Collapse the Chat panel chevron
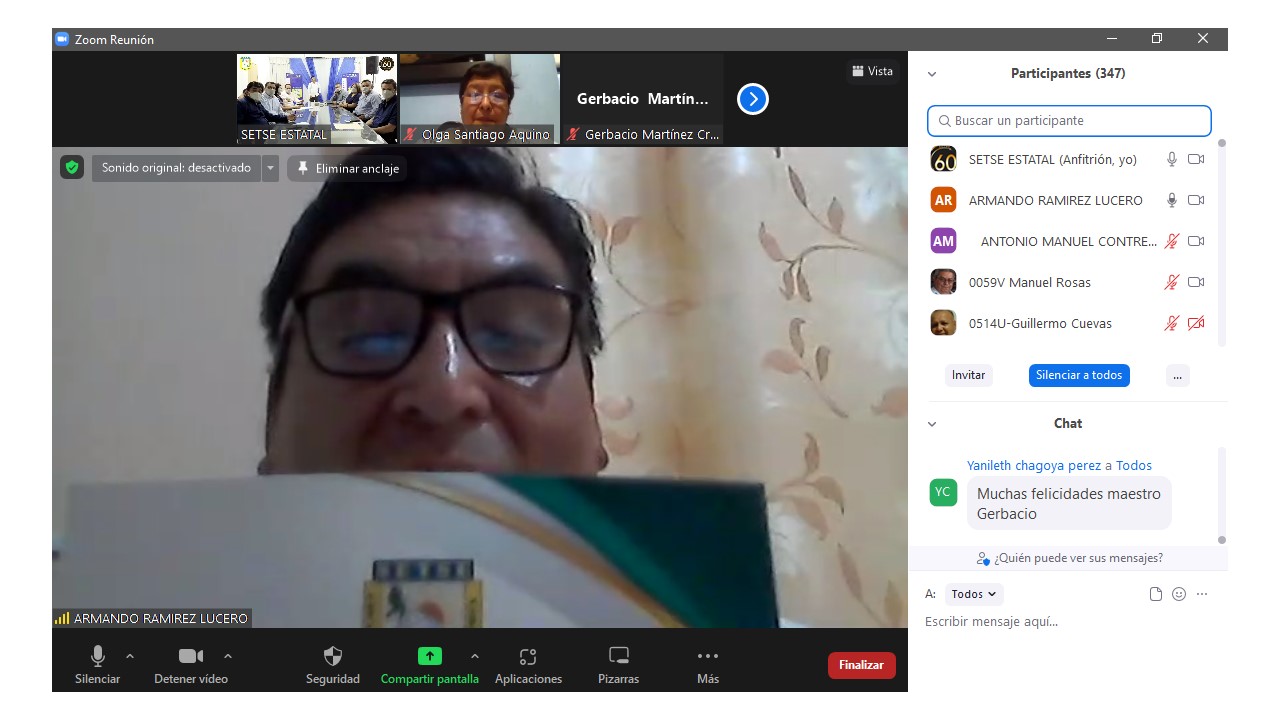Image resolution: width=1280 pixels, height=720 pixels. click(x=932, y=424)
